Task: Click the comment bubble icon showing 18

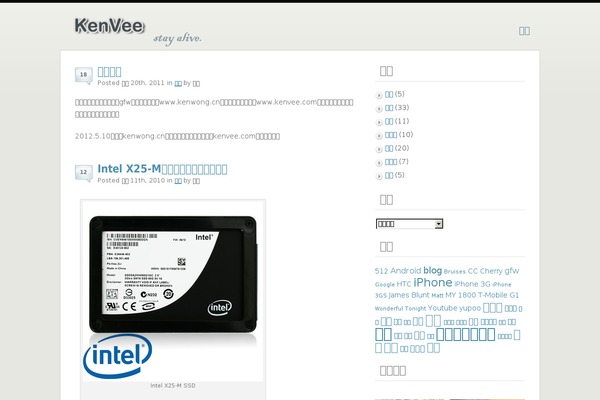Action: click(83, 75)
